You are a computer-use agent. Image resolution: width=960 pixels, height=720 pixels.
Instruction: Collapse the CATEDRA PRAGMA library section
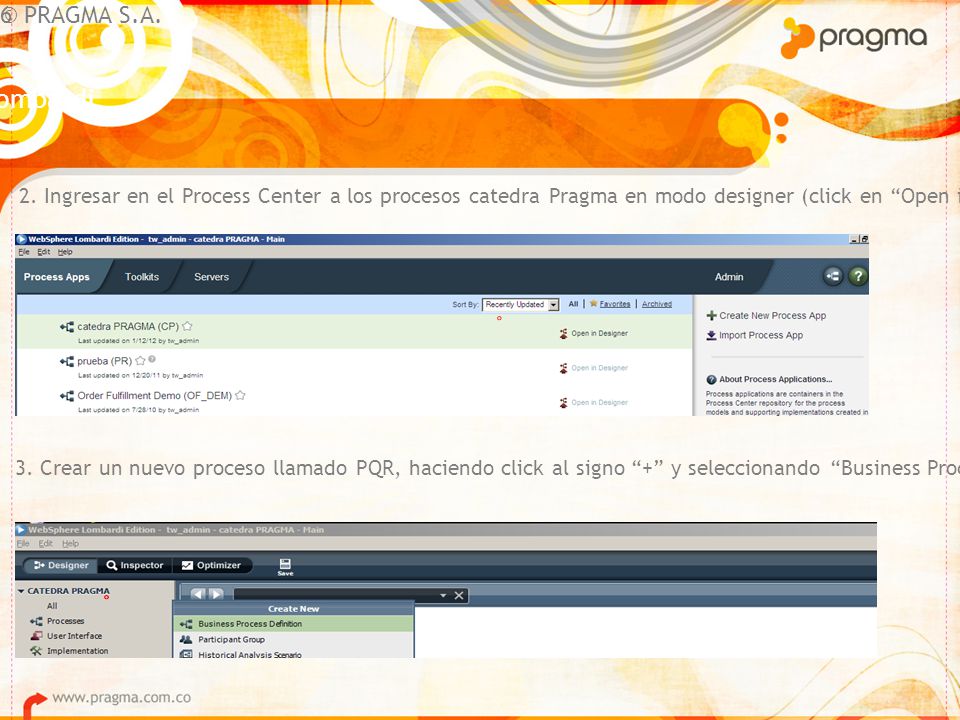21,591
